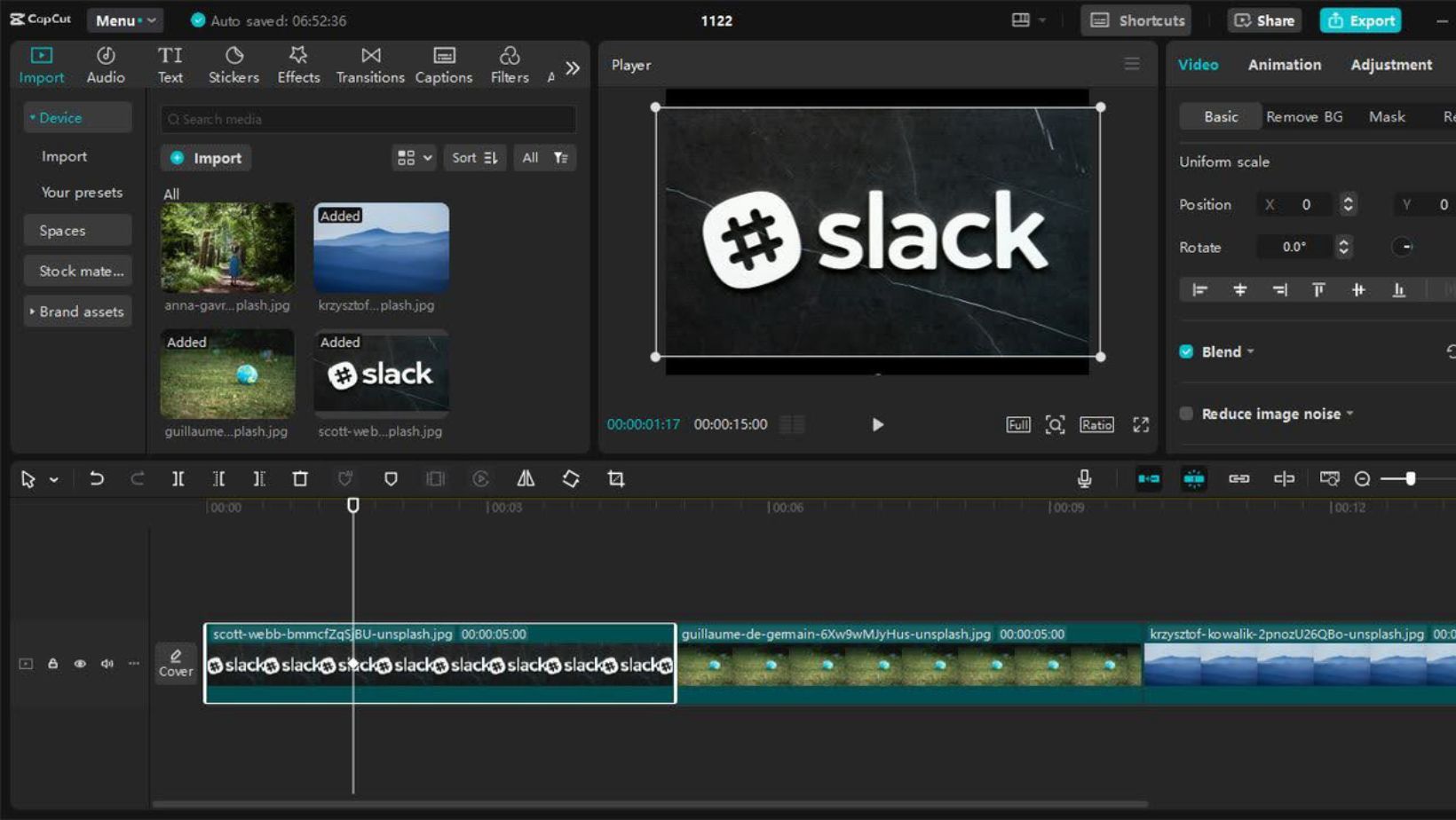Toggle the Blend checkbox
Viewport: 1456px width, 820px height.
click(x=1186, y=351)
